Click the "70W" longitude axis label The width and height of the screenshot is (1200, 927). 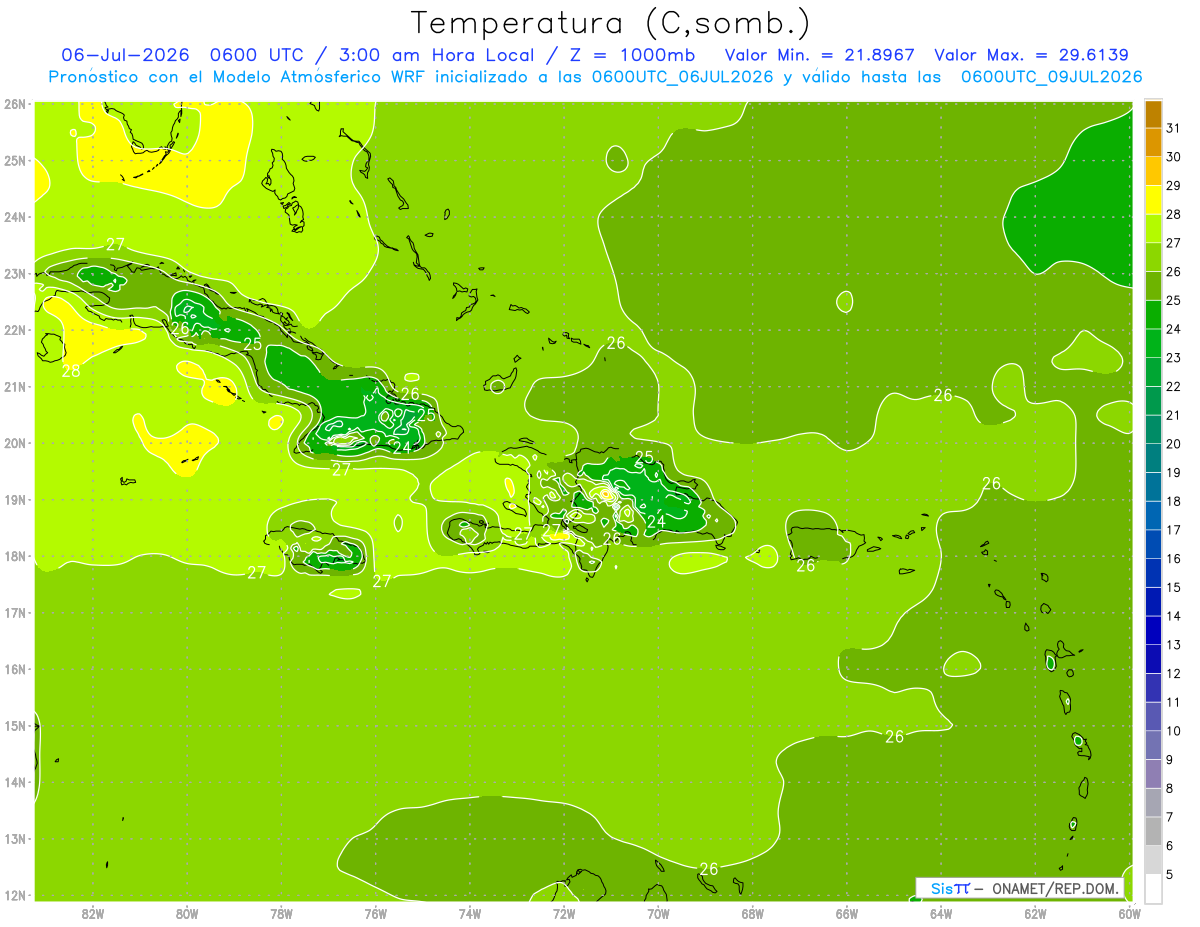(658, 912)
